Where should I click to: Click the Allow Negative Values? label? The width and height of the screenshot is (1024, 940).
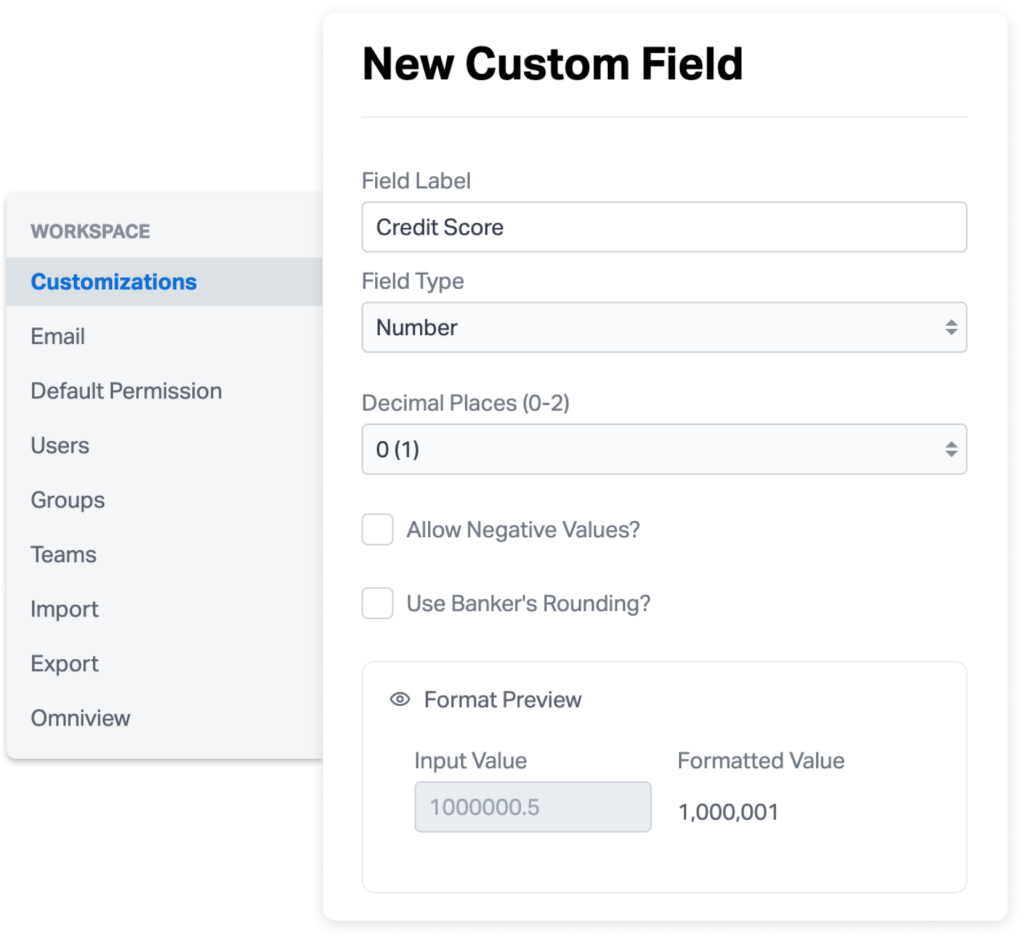pos(523,530)
